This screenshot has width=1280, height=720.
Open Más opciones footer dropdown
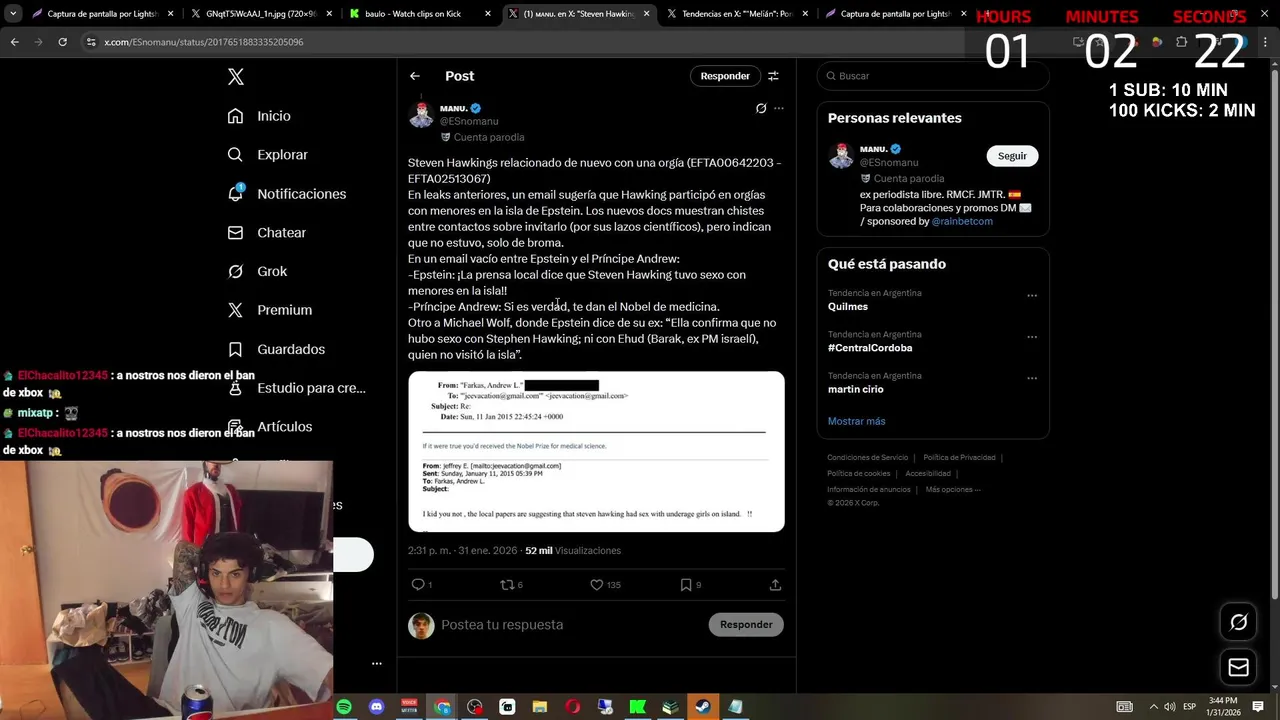coord(953,490)
